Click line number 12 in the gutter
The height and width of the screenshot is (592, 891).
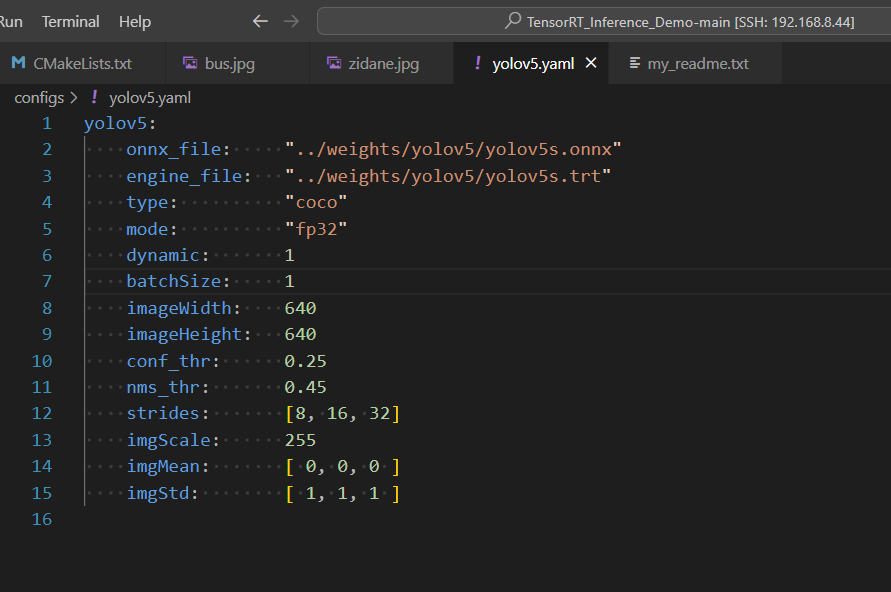pyautogui.click(x=42, y=413)
